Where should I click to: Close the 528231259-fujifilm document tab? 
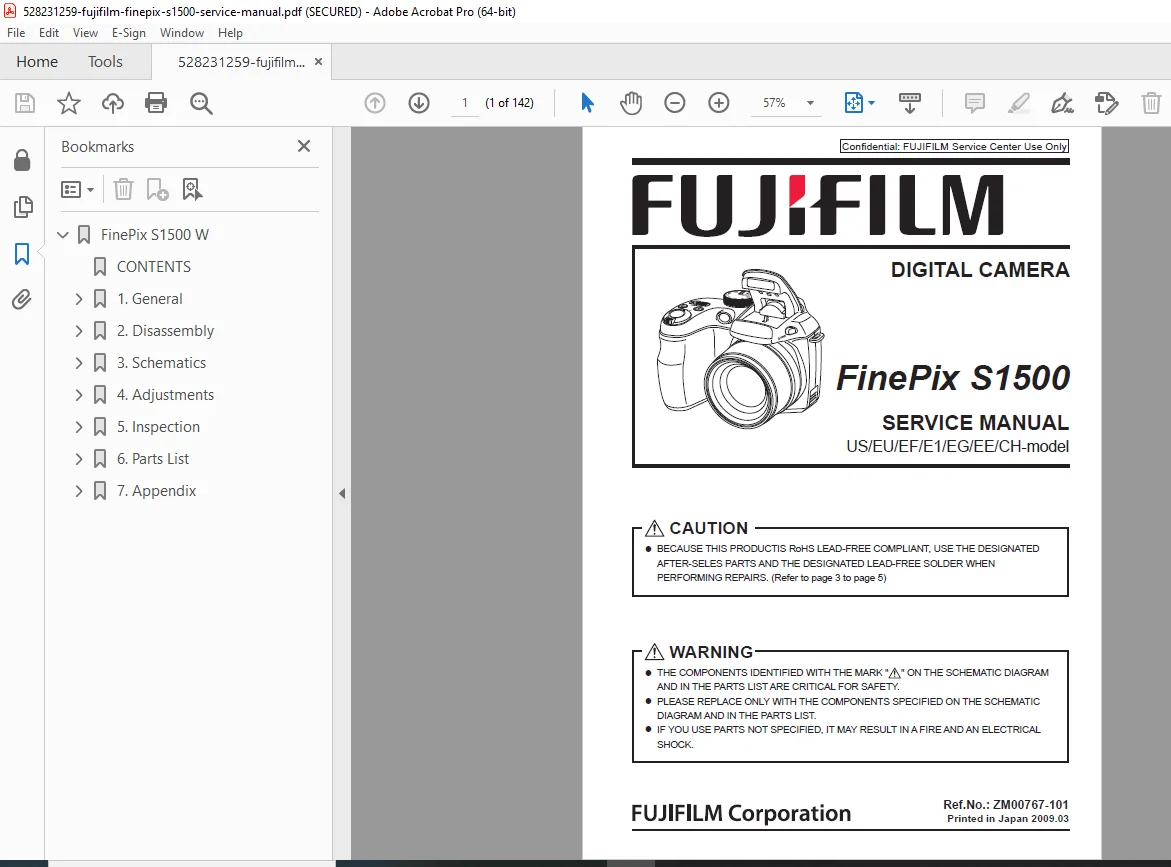(318, 62)
